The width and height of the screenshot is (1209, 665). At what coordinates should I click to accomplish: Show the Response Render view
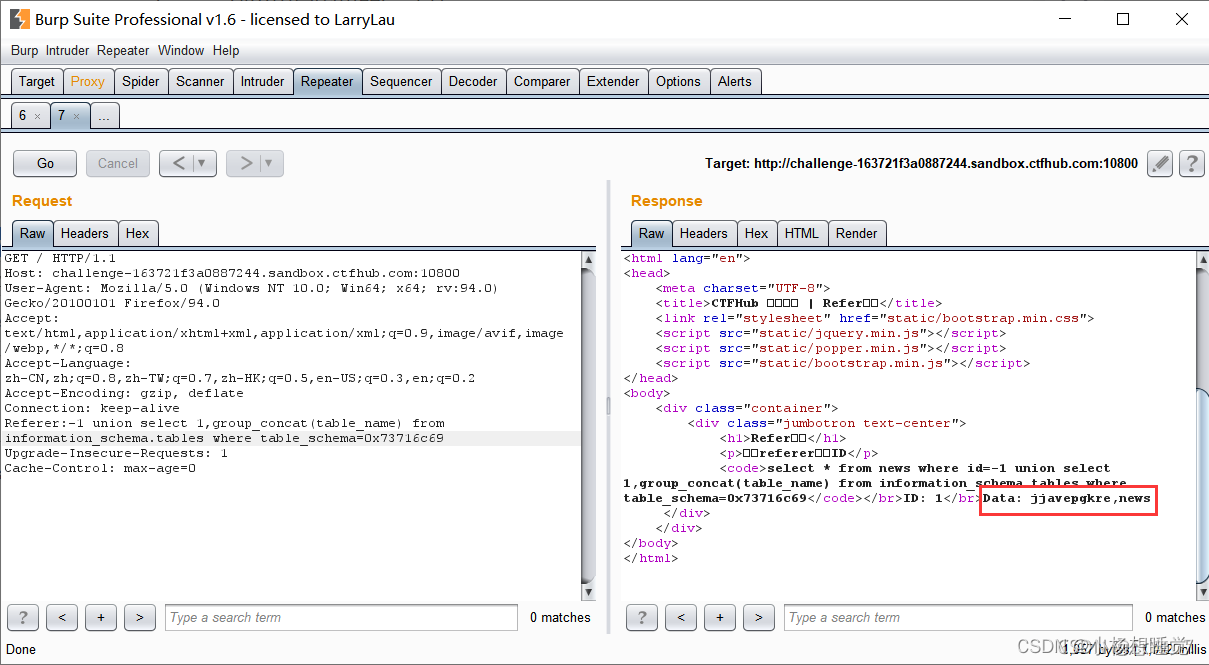857,233
